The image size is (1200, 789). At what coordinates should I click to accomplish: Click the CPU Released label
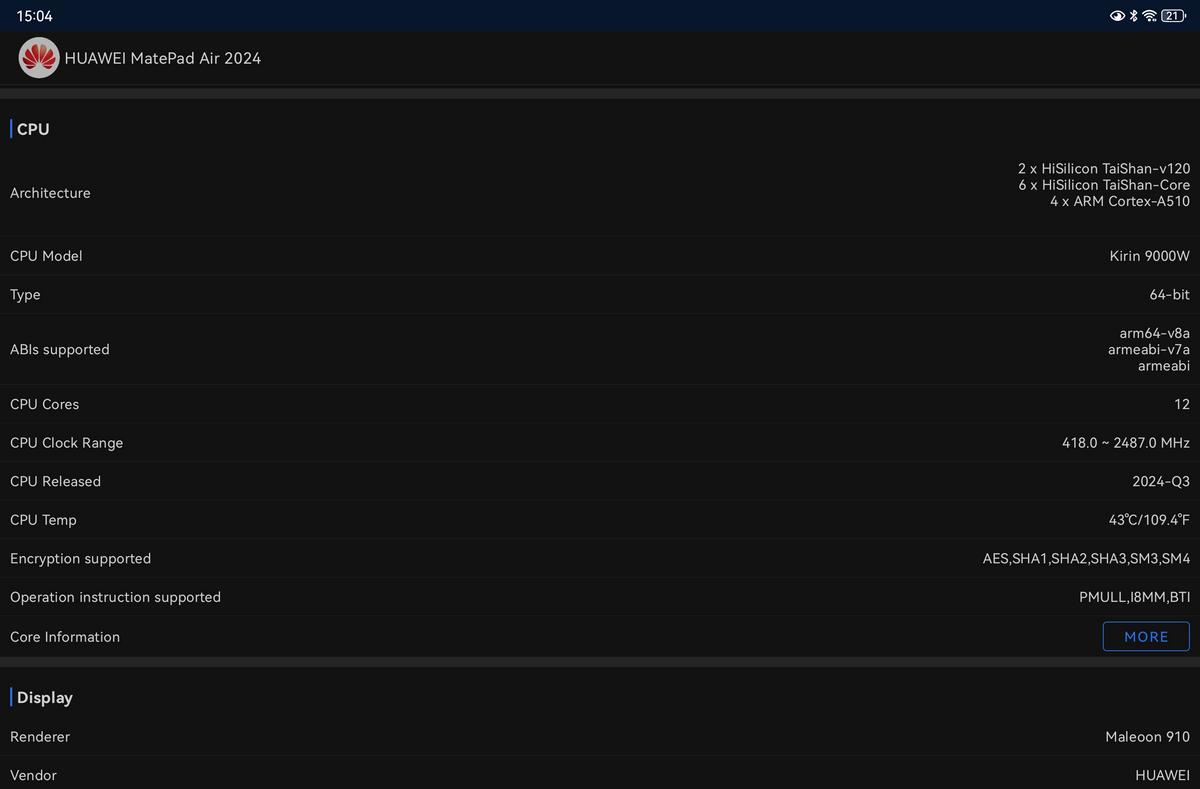coord(56,481)
